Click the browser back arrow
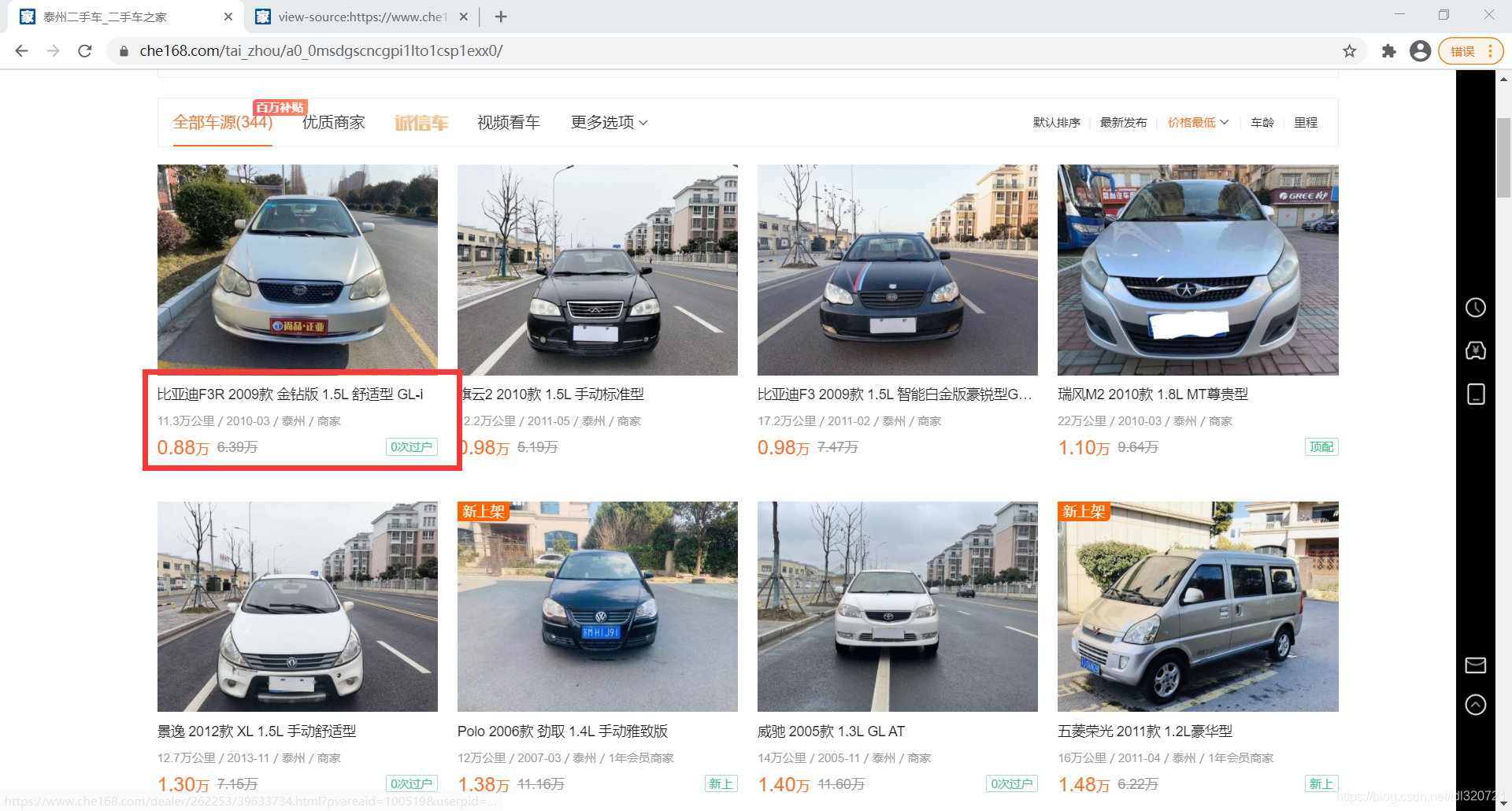The width and height of the screenshot is (1512, 811). (x=21, y=51)
